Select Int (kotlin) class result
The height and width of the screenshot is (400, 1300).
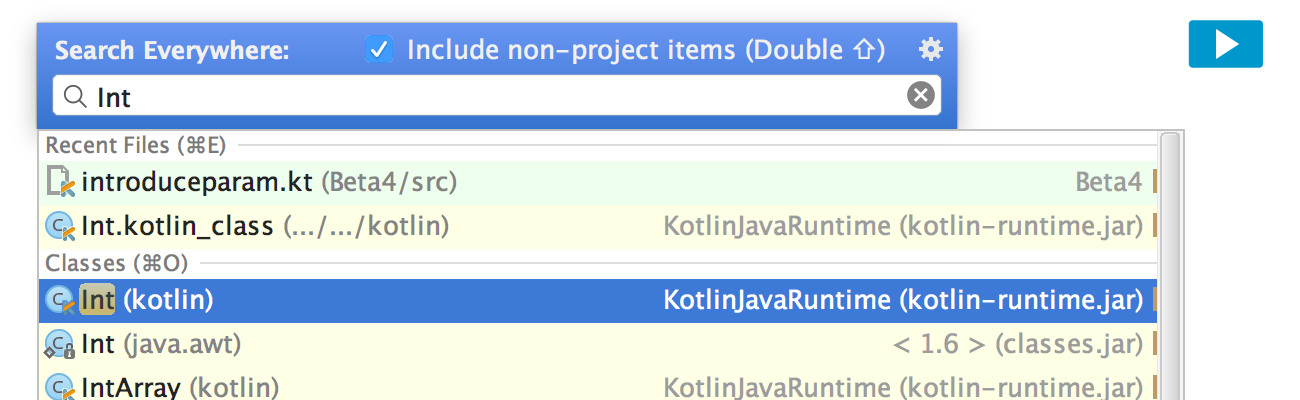(170, 299)
